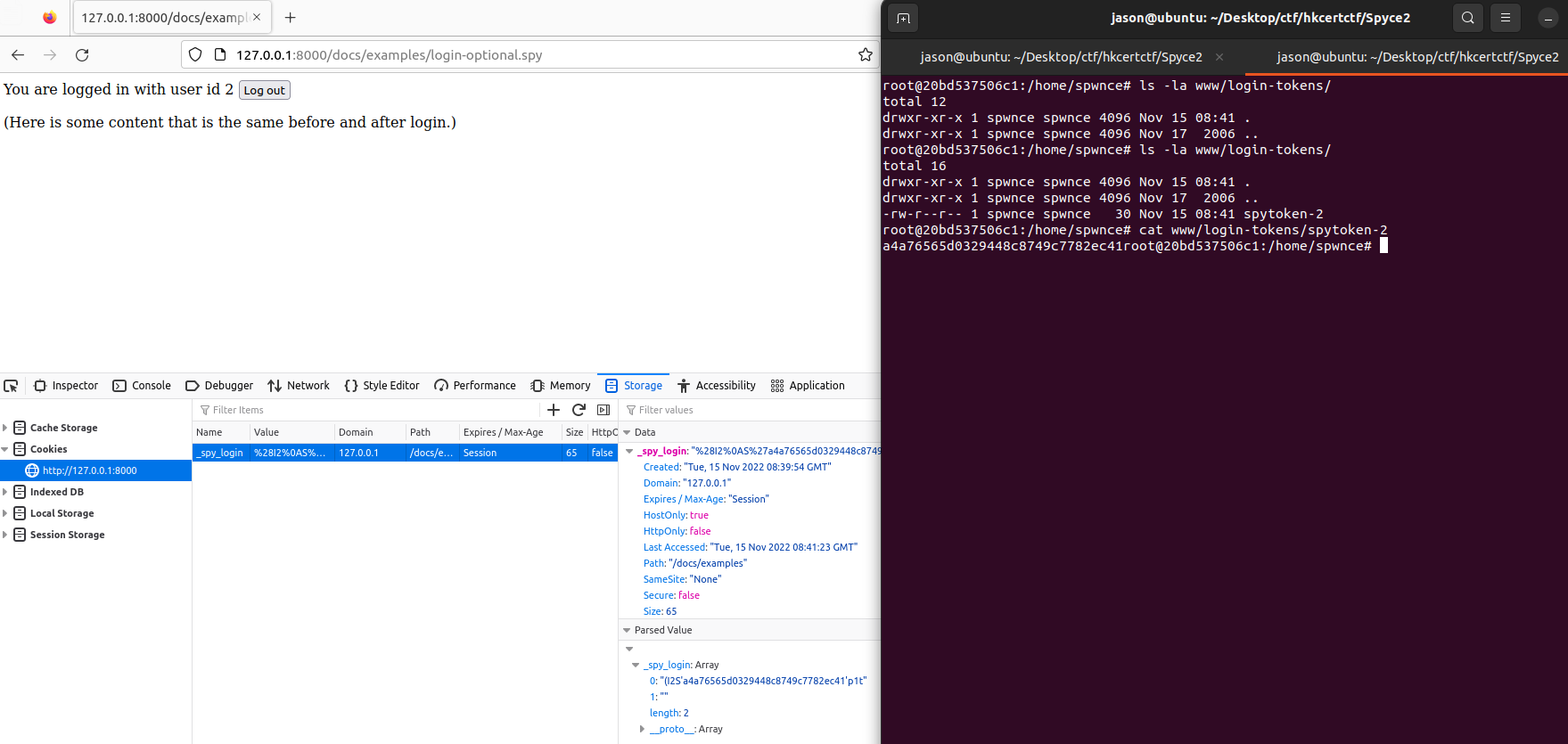Expand the Local Storage tree node
Image resolution: width=1568 pixels, height=744 pixels.
[5, 513]
